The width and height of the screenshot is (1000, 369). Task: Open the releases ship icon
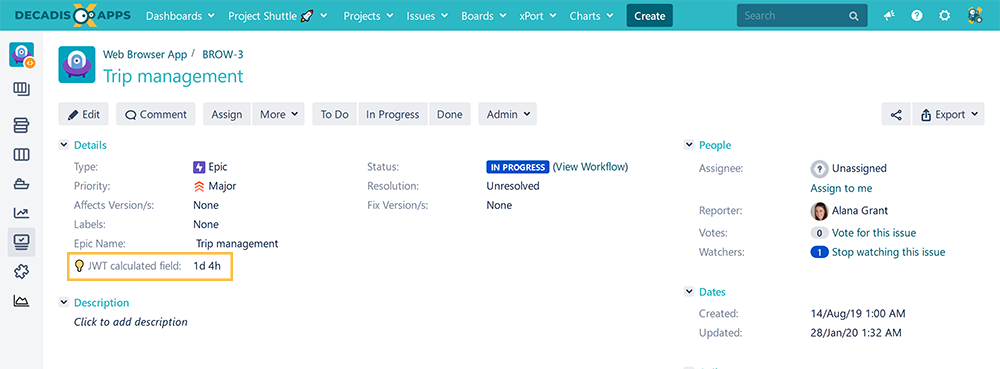[x=22, y=184]
